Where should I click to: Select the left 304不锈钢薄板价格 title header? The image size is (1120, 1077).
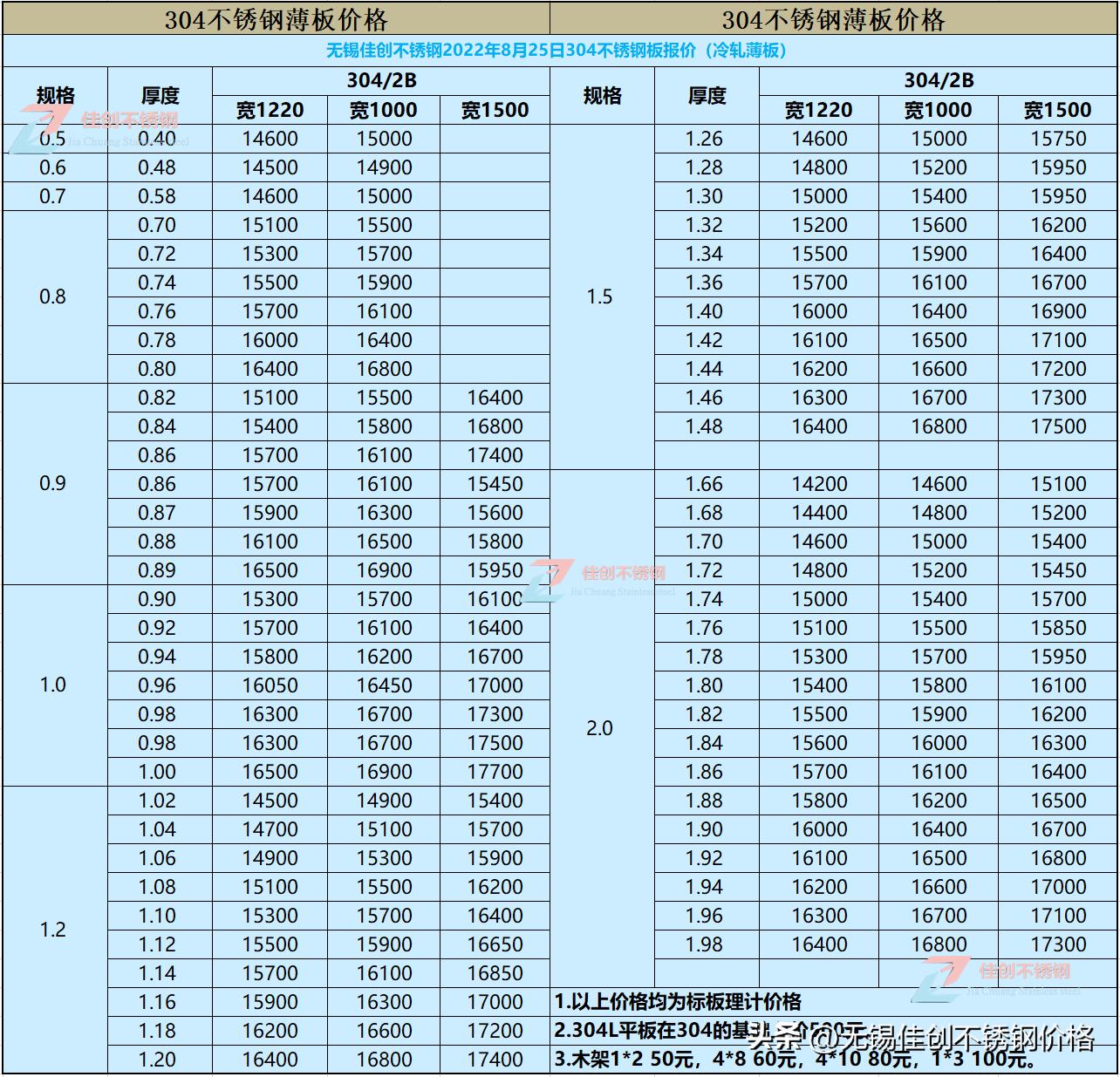point(276,19)
